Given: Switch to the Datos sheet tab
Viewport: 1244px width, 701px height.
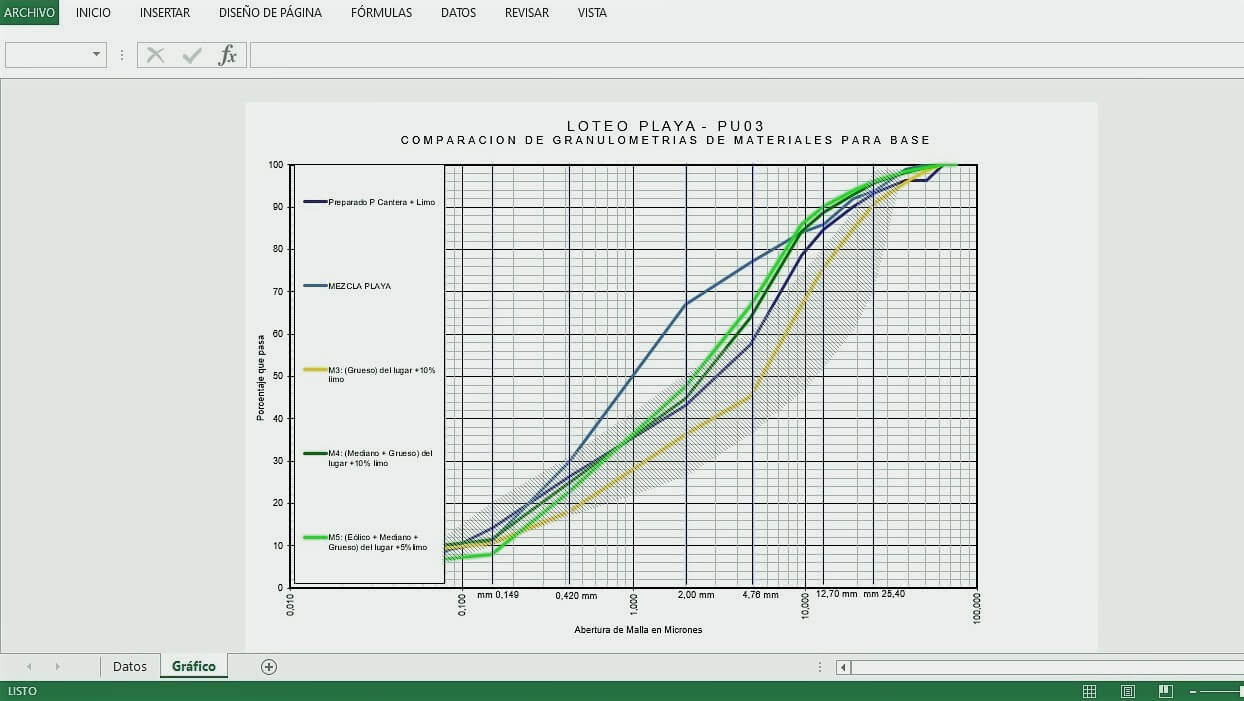Looking at the screenshot, I should 130,667.
